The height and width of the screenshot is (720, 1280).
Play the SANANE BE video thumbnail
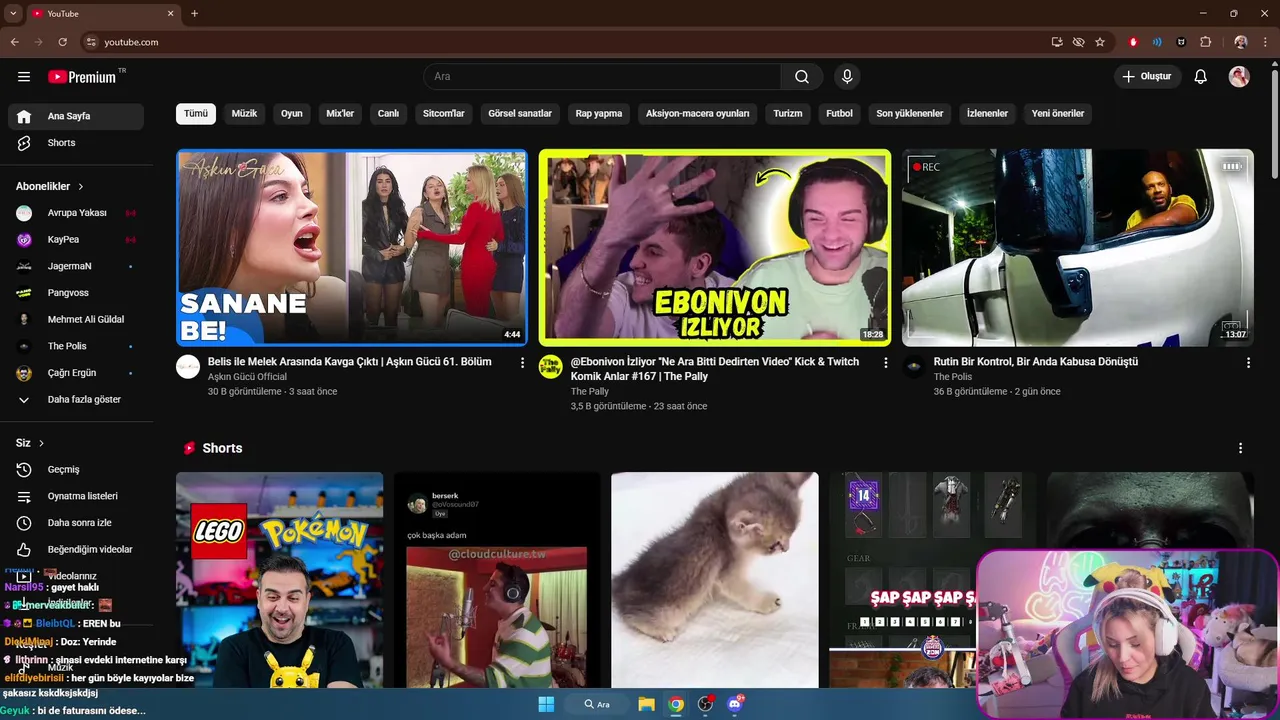click(352, 247)
